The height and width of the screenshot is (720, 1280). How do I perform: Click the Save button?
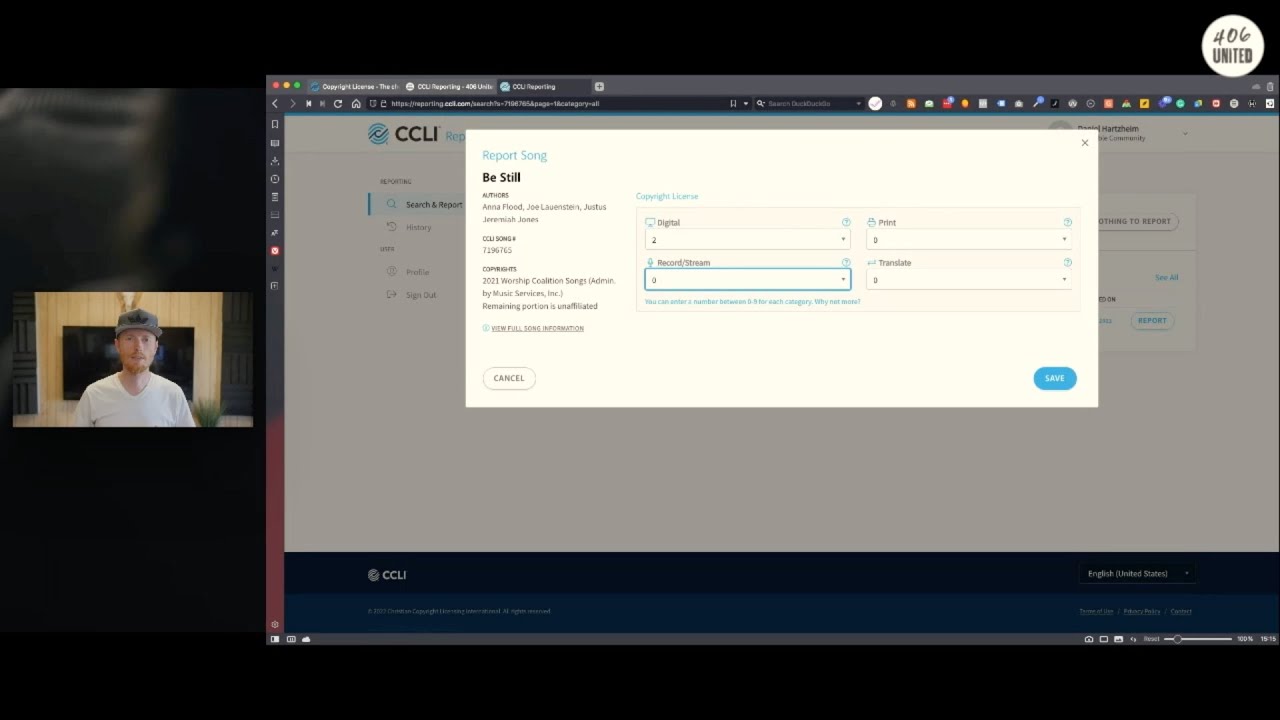1055,378
